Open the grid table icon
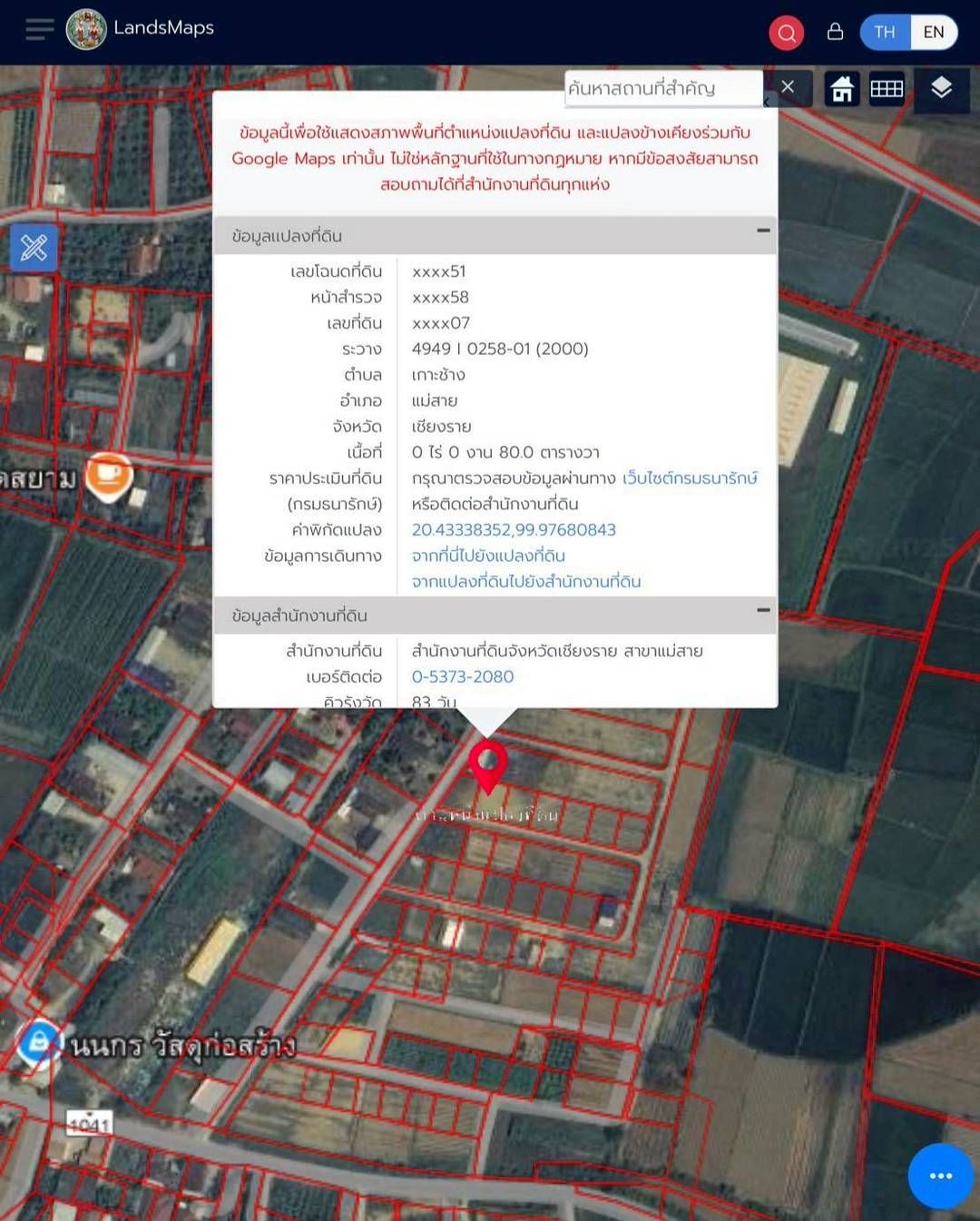The height and width of the screenshot is (1221, 980). pos(887,89)
